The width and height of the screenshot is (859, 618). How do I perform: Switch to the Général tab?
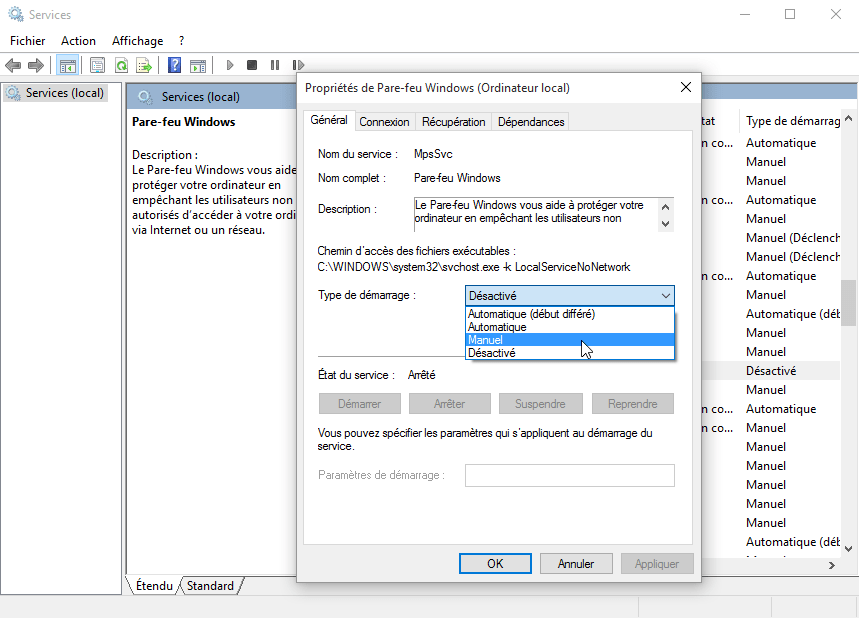tap(329, 121)
